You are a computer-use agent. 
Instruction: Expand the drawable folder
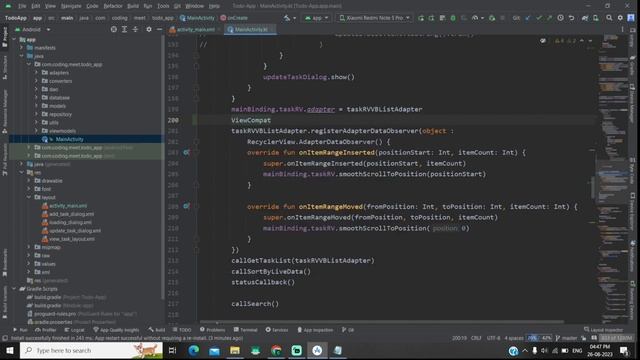[29, 180]
